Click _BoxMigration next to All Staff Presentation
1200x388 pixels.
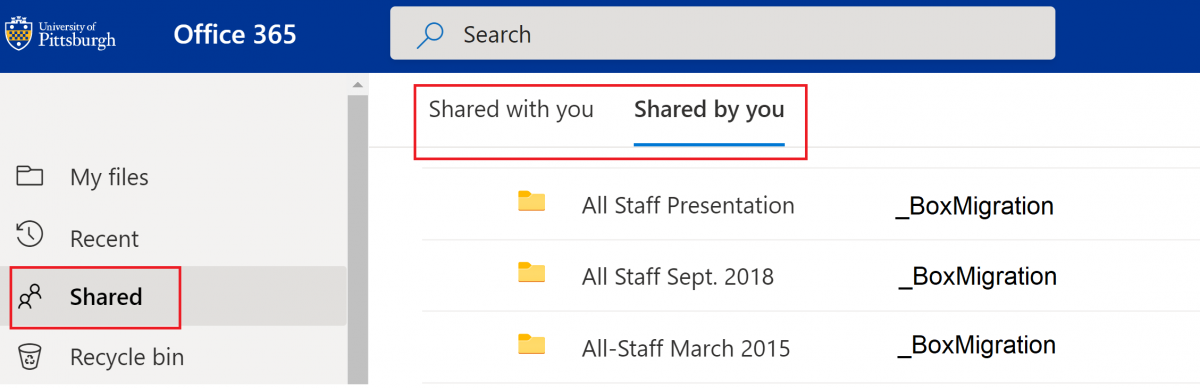(974, 206)
